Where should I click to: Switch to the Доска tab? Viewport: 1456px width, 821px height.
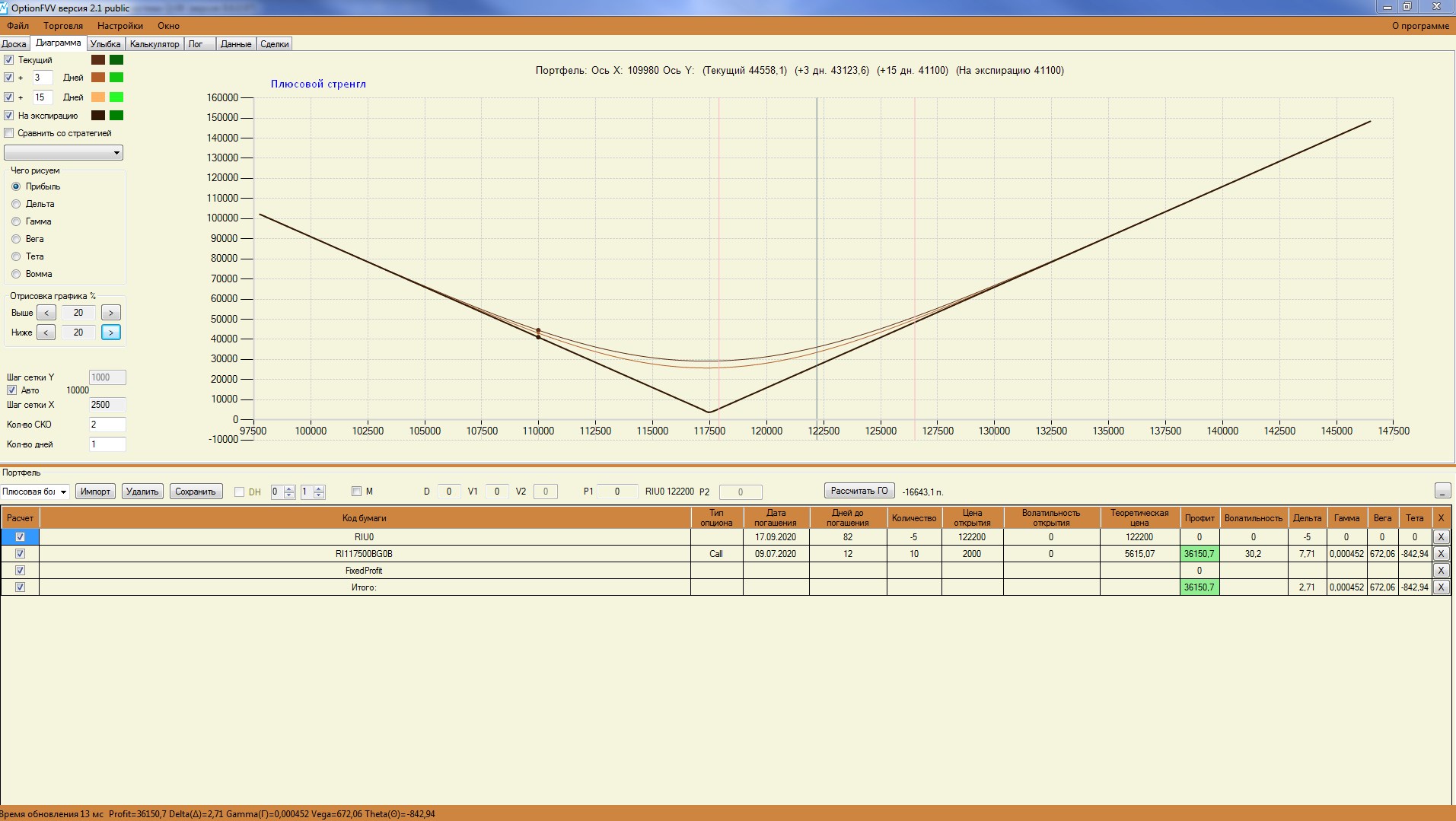coord(14,44)
